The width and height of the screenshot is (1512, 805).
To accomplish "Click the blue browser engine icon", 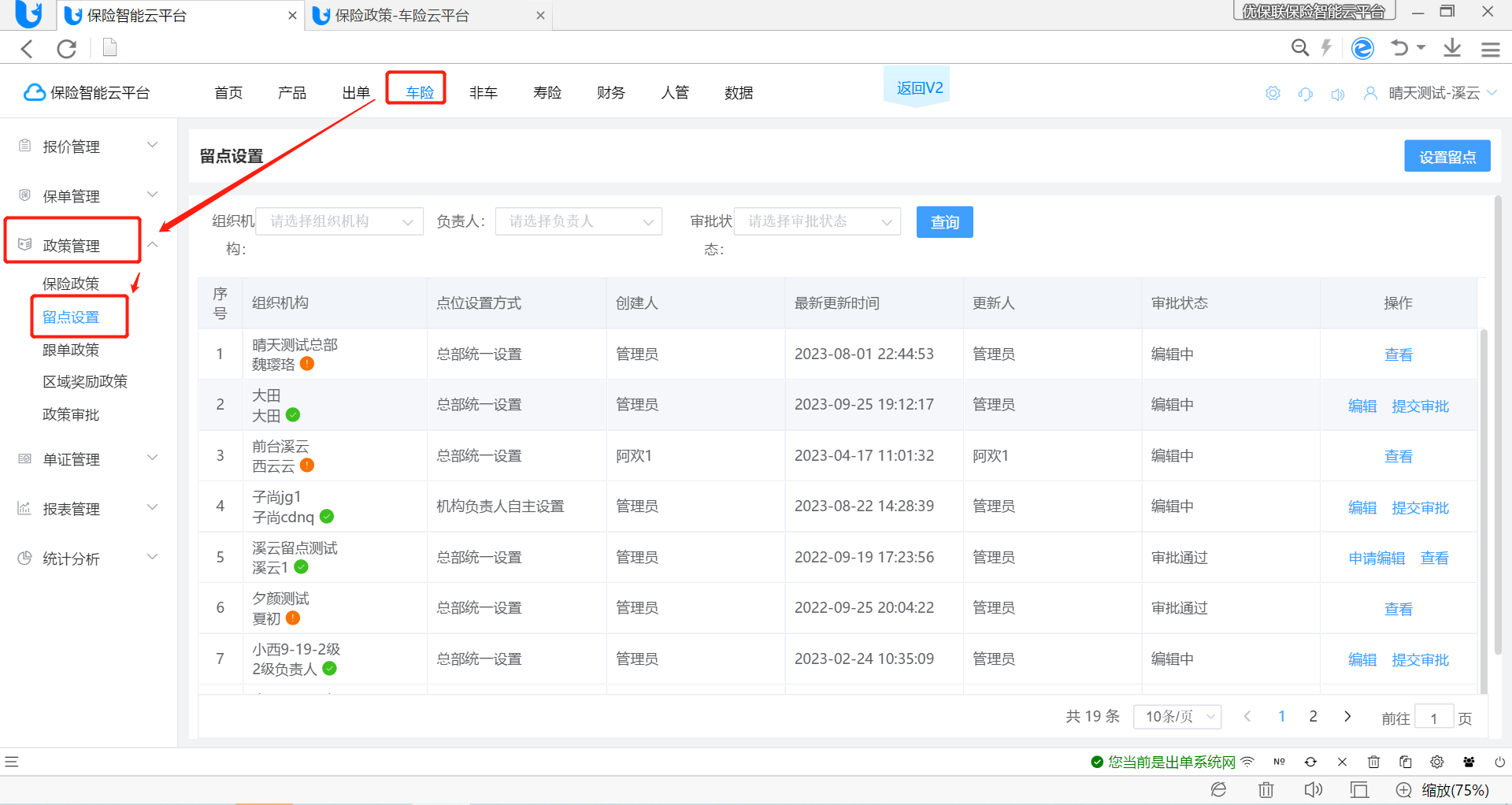I will (1362, 48).
